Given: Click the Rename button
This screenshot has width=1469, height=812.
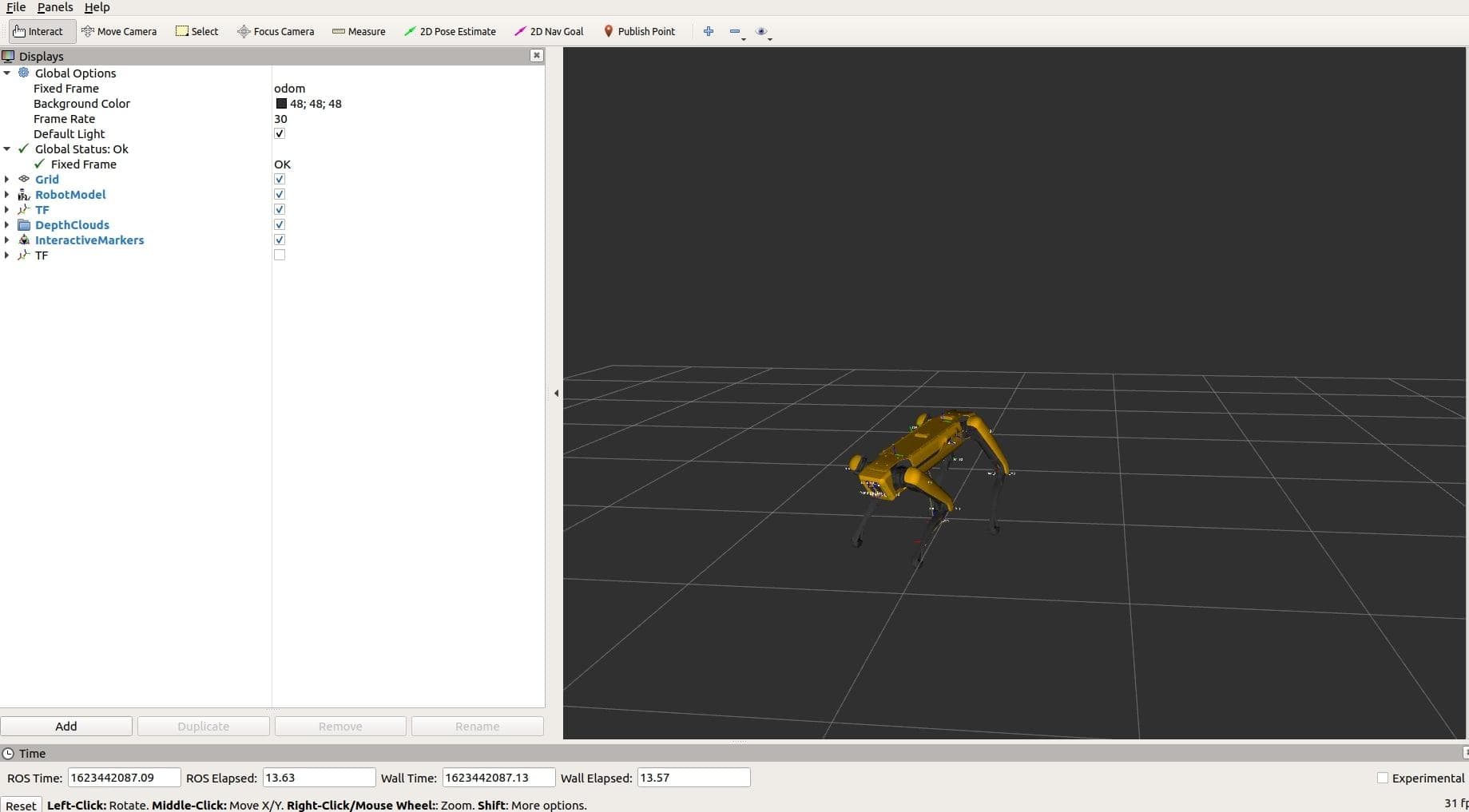Looking at the screenshot, I should 477,726.
